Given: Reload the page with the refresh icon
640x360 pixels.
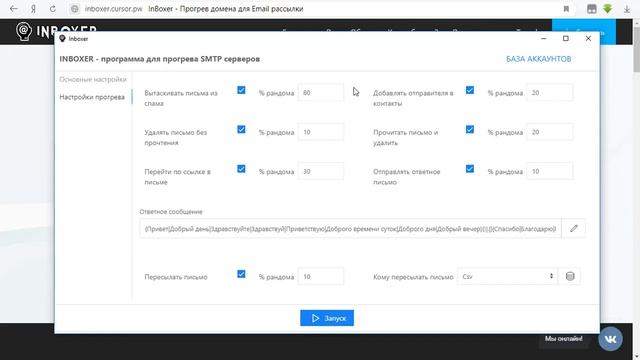Looking at the screenshot, I should (x=53, y=9).
